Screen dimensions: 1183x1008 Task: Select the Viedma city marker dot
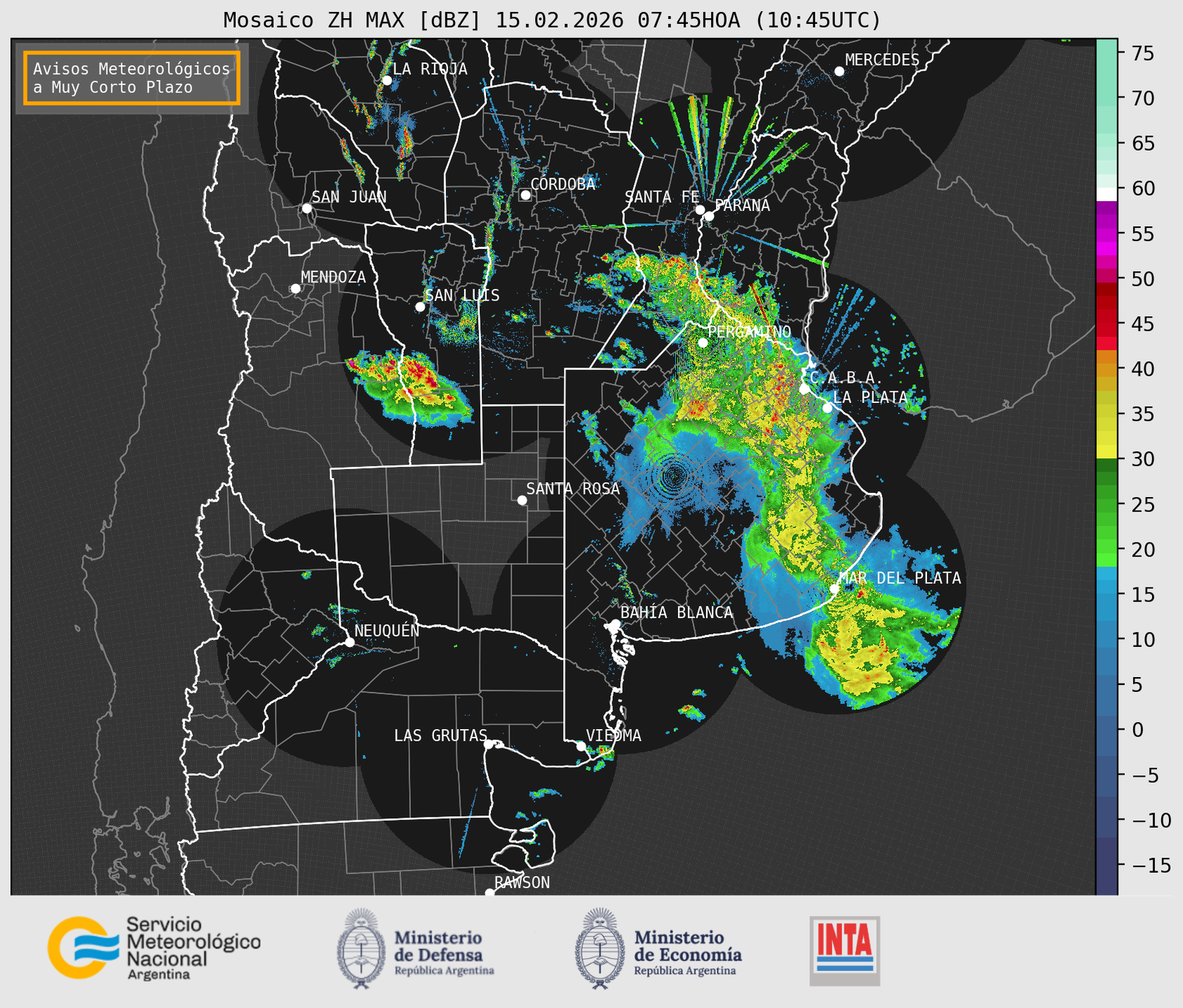point(581,746)
